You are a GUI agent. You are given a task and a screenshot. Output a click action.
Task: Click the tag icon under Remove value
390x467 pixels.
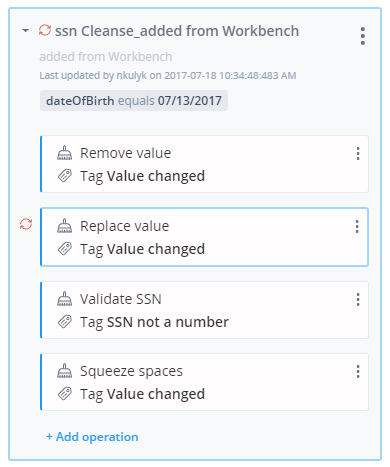pos(65,176)
